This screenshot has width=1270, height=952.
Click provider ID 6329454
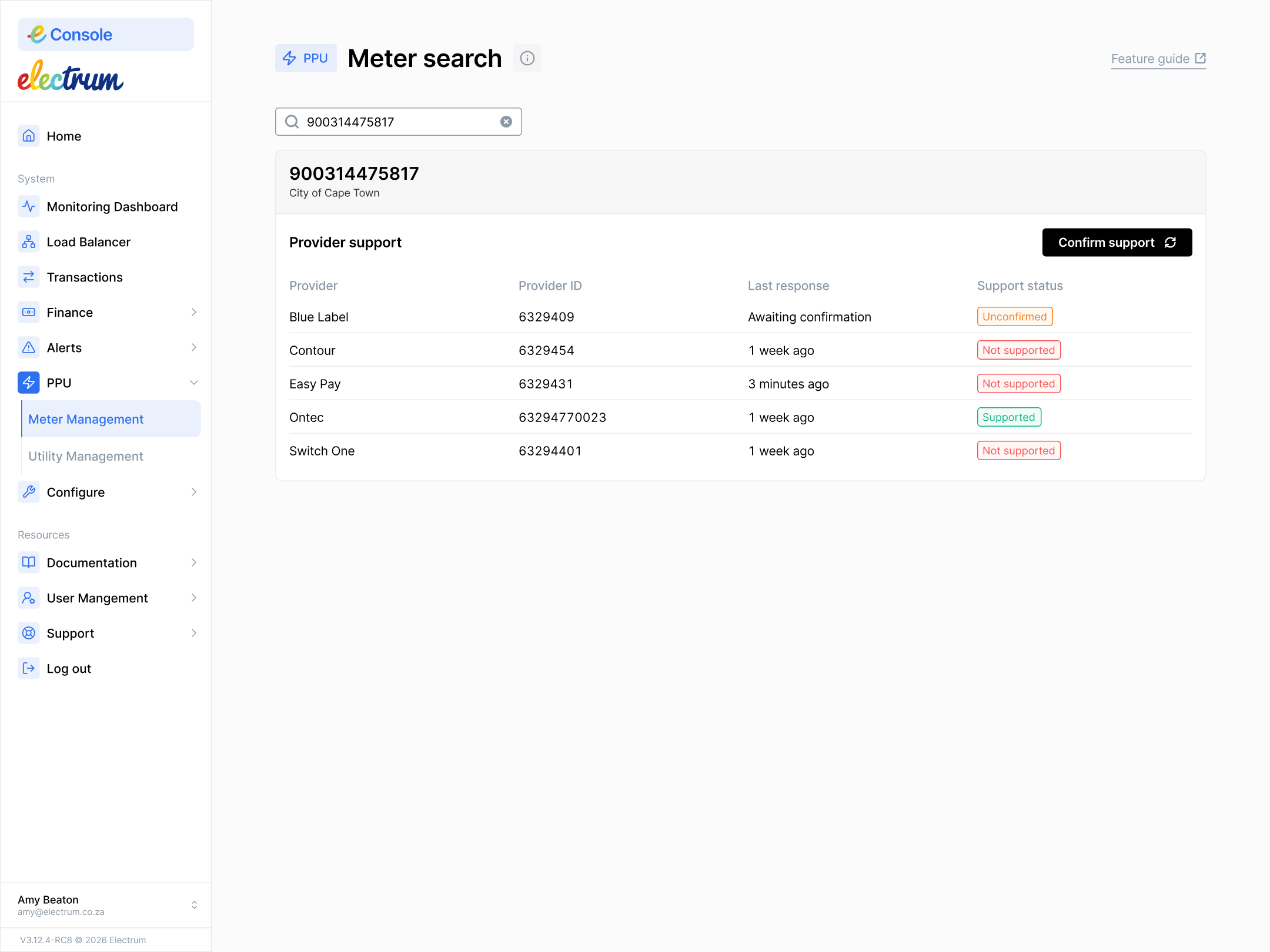click(x=546, y=350)
